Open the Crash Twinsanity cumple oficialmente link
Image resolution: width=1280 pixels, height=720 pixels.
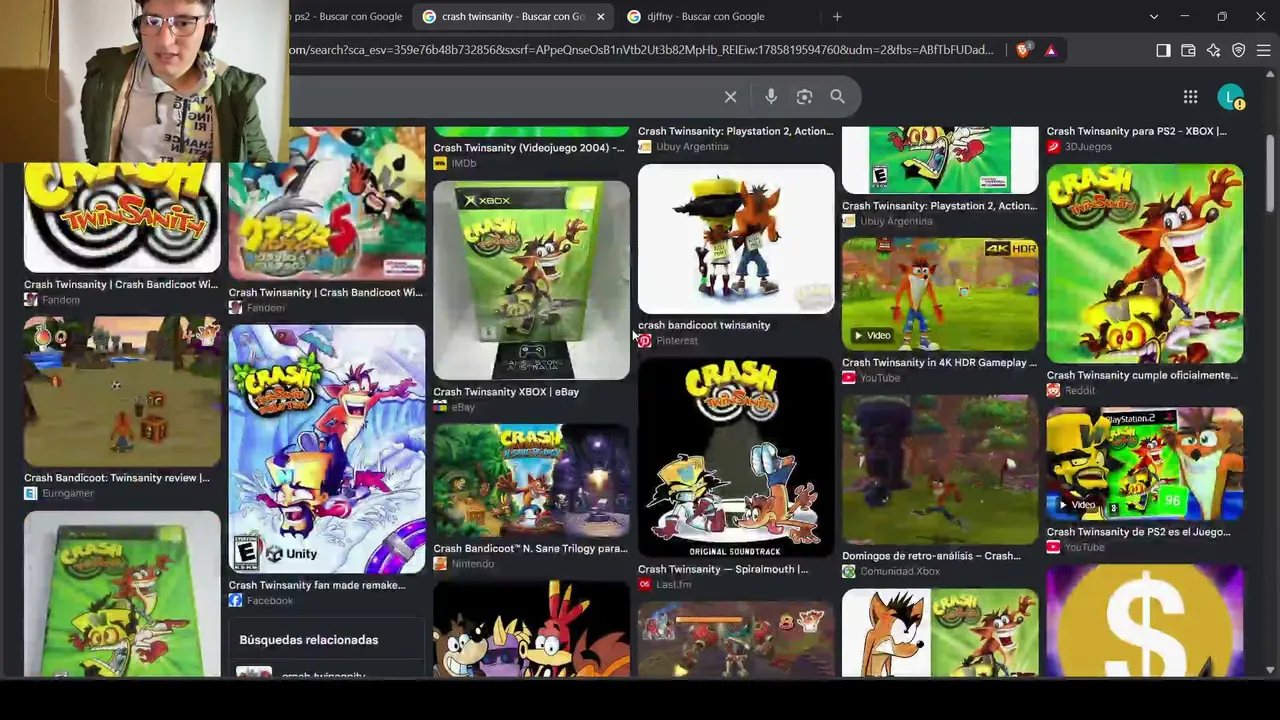click(x=1142, y=376)
